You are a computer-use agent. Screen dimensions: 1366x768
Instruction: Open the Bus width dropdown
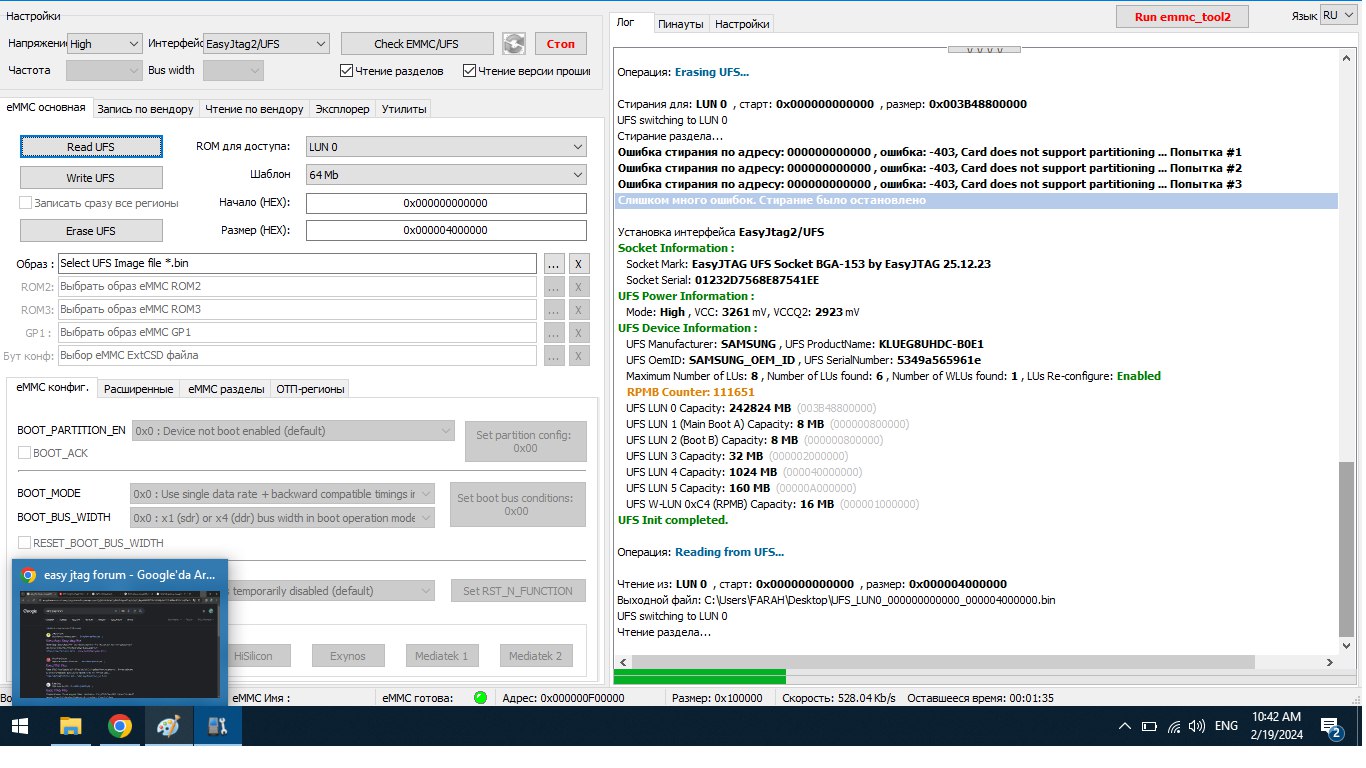pos(233,70)
